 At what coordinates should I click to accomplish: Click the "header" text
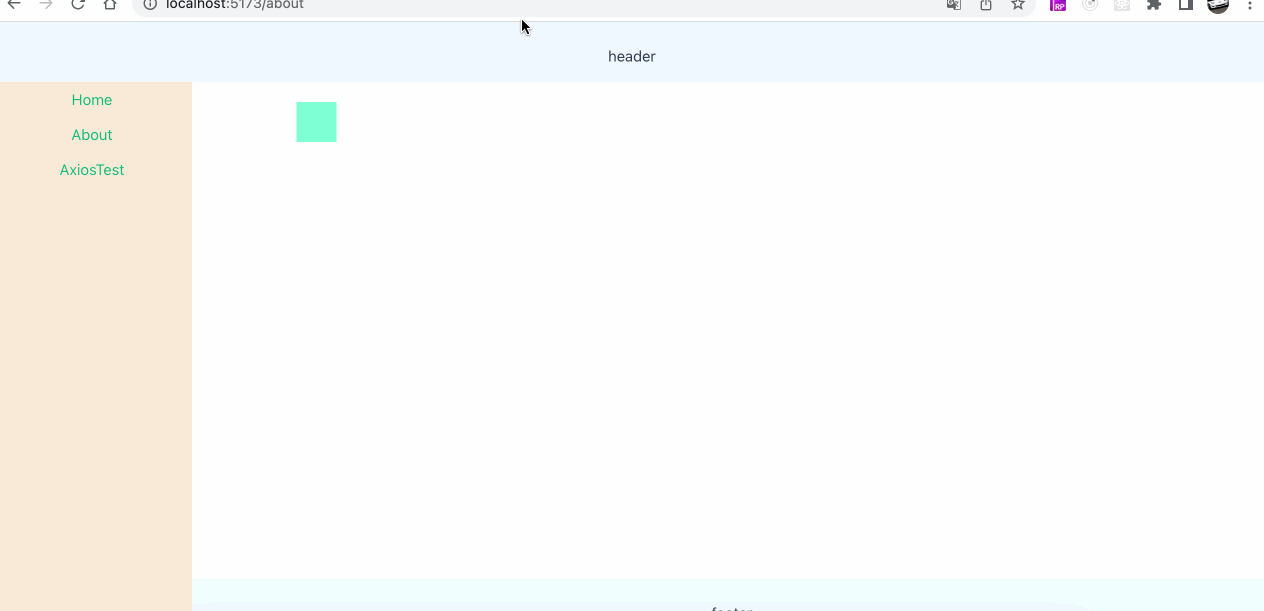632,56
